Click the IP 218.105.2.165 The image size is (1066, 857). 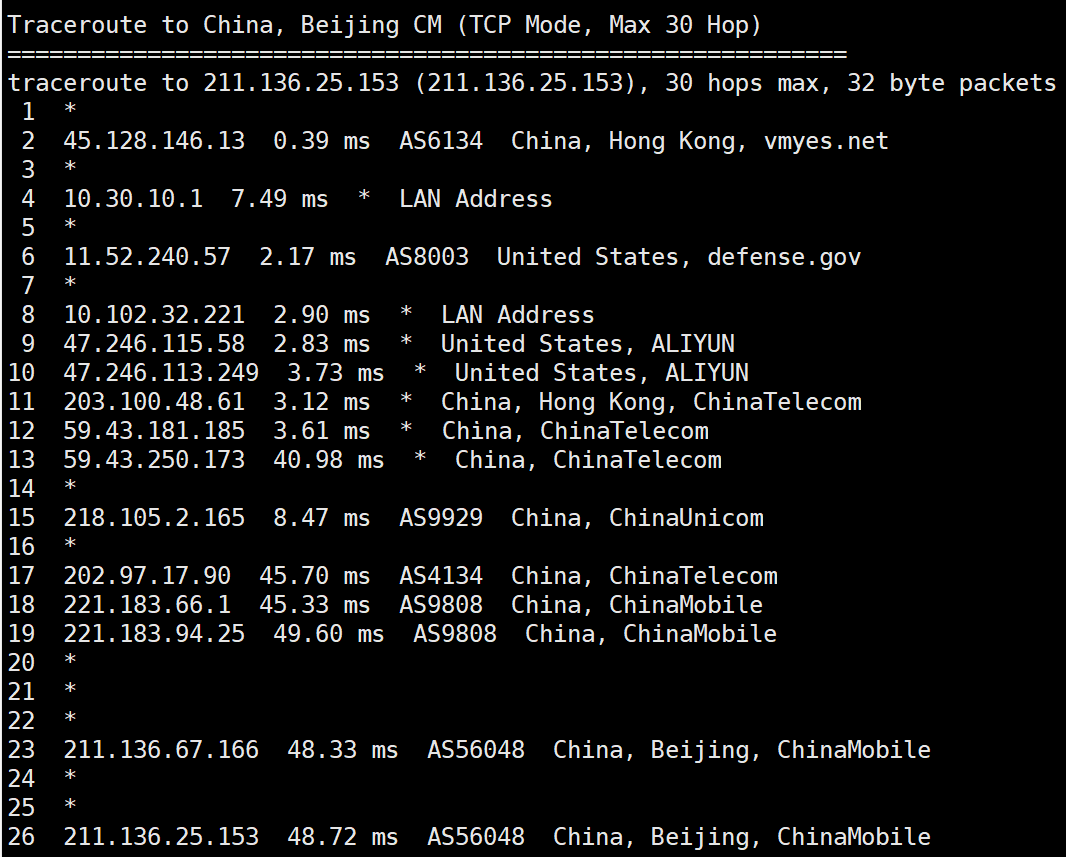[154, 518]
